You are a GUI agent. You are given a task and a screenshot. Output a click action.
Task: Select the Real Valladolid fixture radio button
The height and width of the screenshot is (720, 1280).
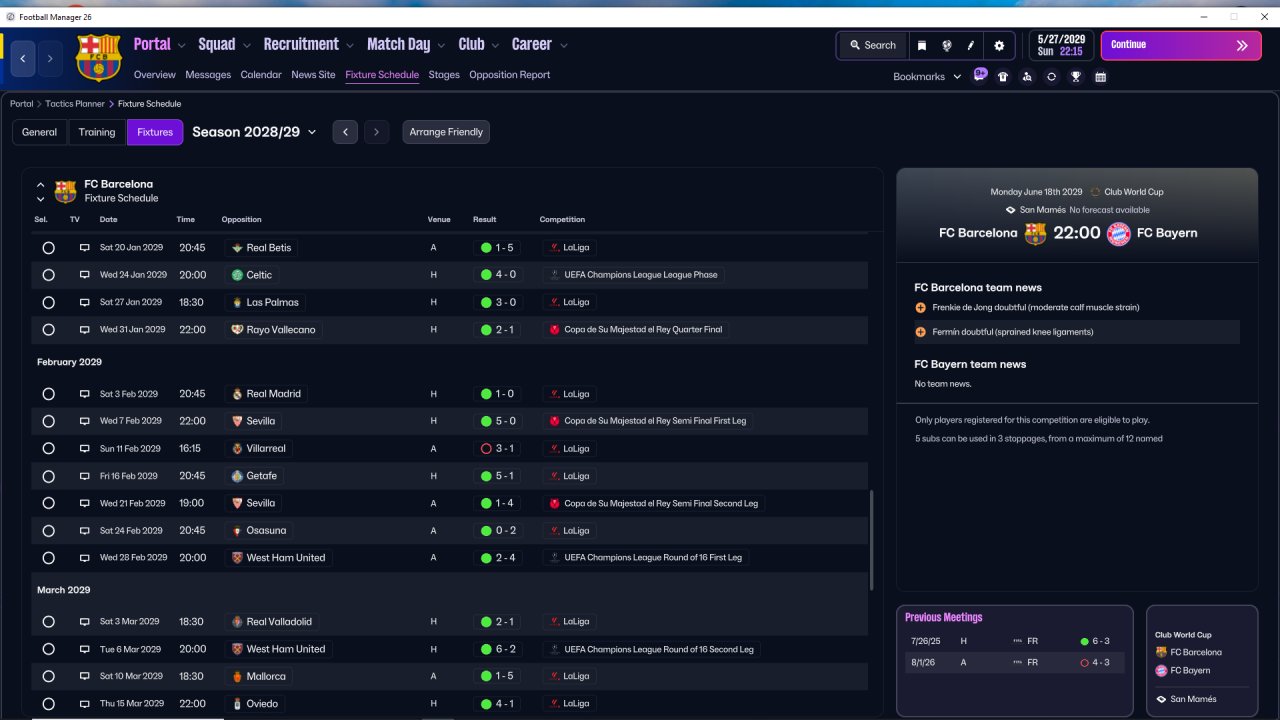[x=48, y=622]
